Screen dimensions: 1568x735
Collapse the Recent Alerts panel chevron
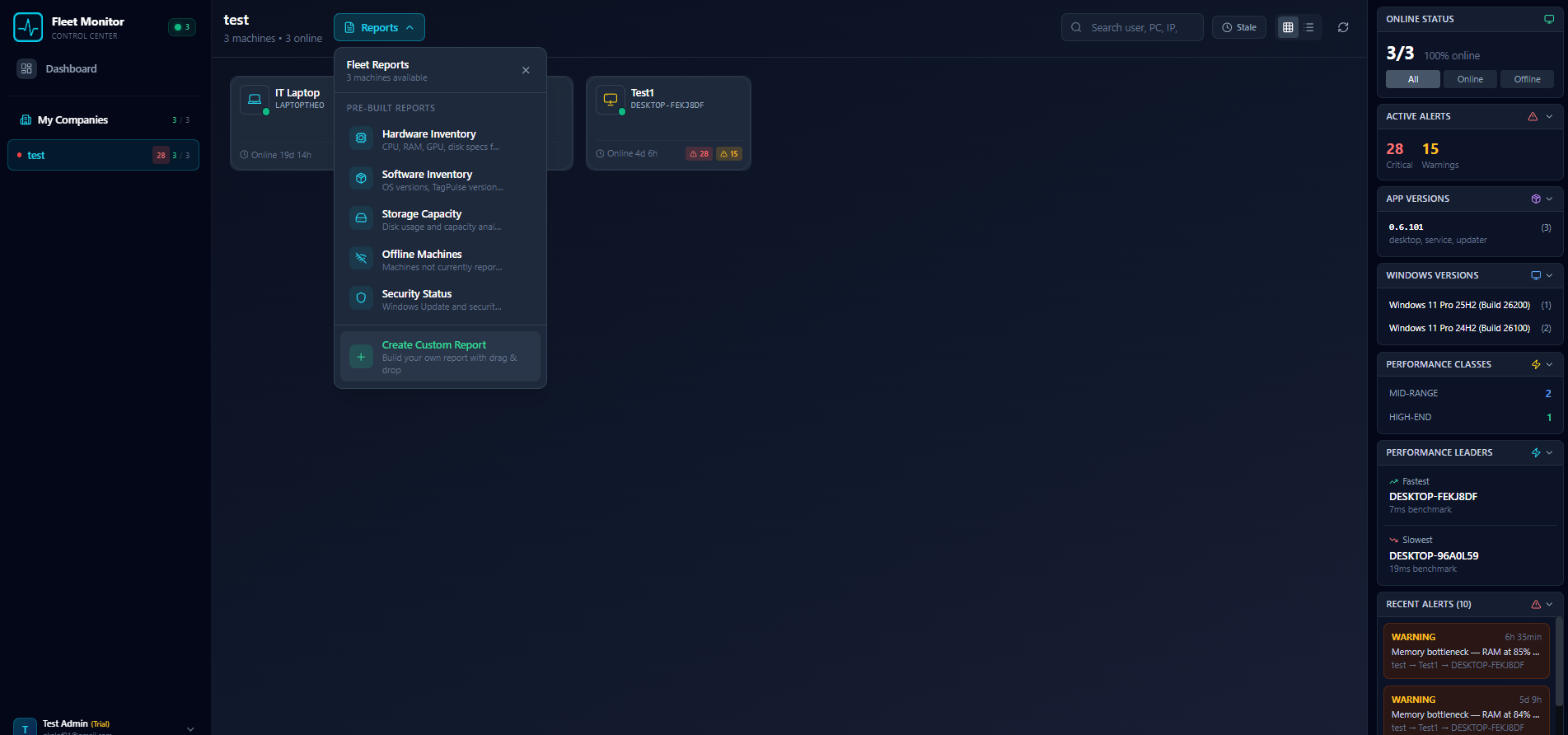pyautogui.click(x=1549, y=604)
